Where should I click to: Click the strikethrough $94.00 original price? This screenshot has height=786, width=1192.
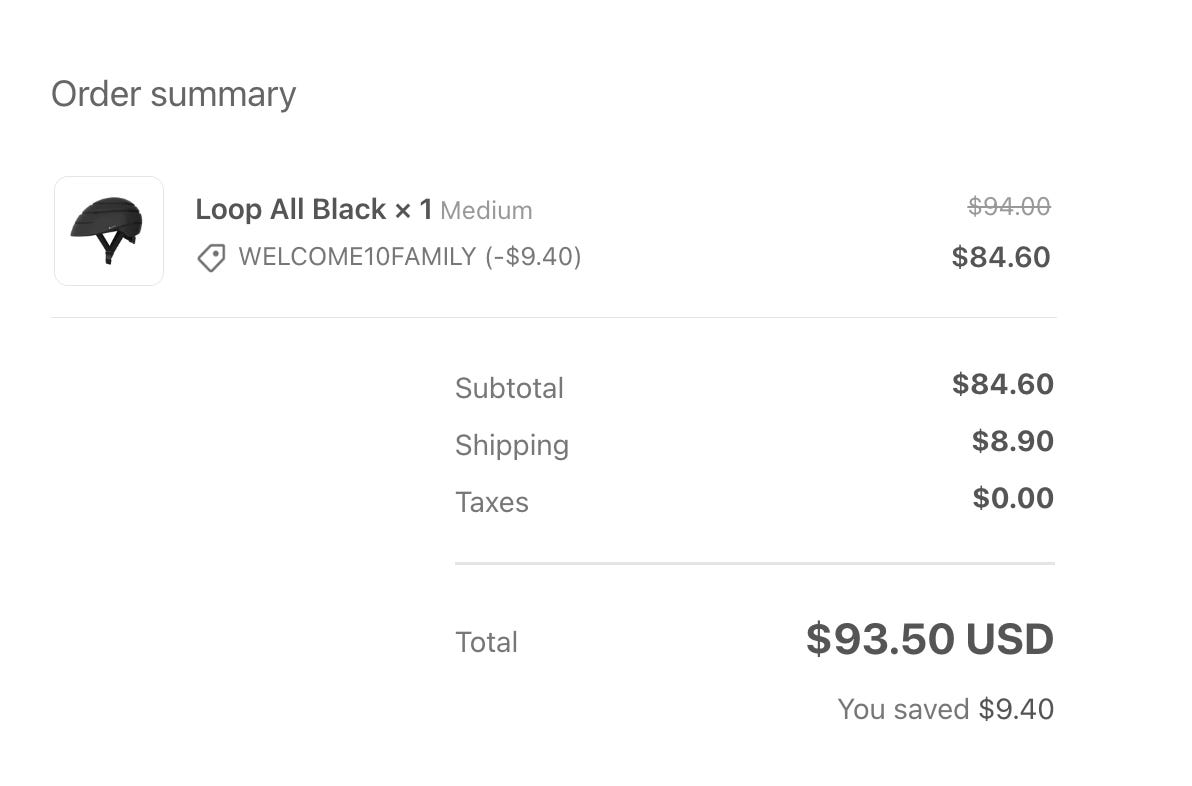1008,206
